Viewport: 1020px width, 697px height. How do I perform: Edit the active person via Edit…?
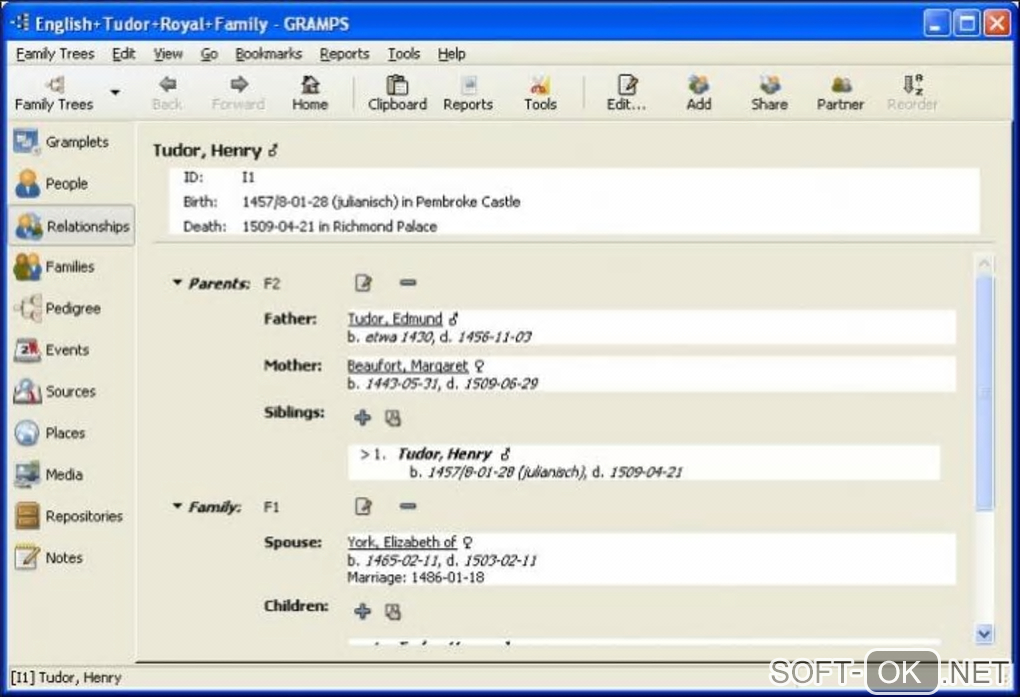point(626,92)
